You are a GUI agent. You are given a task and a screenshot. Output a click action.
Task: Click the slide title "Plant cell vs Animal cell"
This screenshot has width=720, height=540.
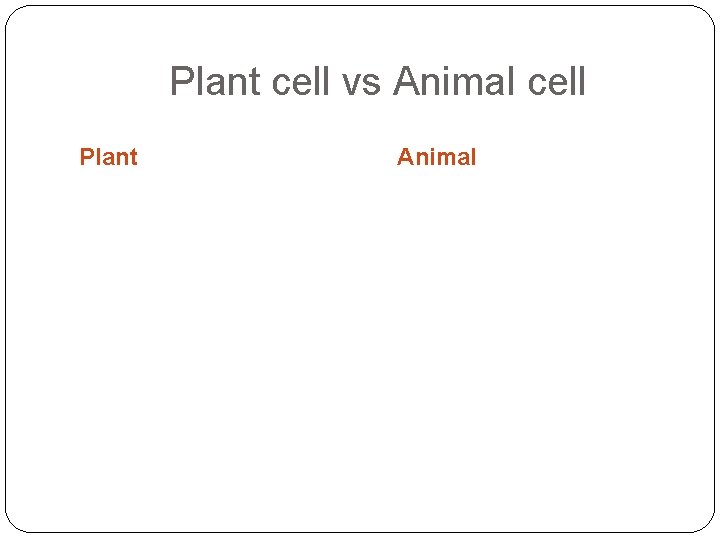(x=377, y=81)
